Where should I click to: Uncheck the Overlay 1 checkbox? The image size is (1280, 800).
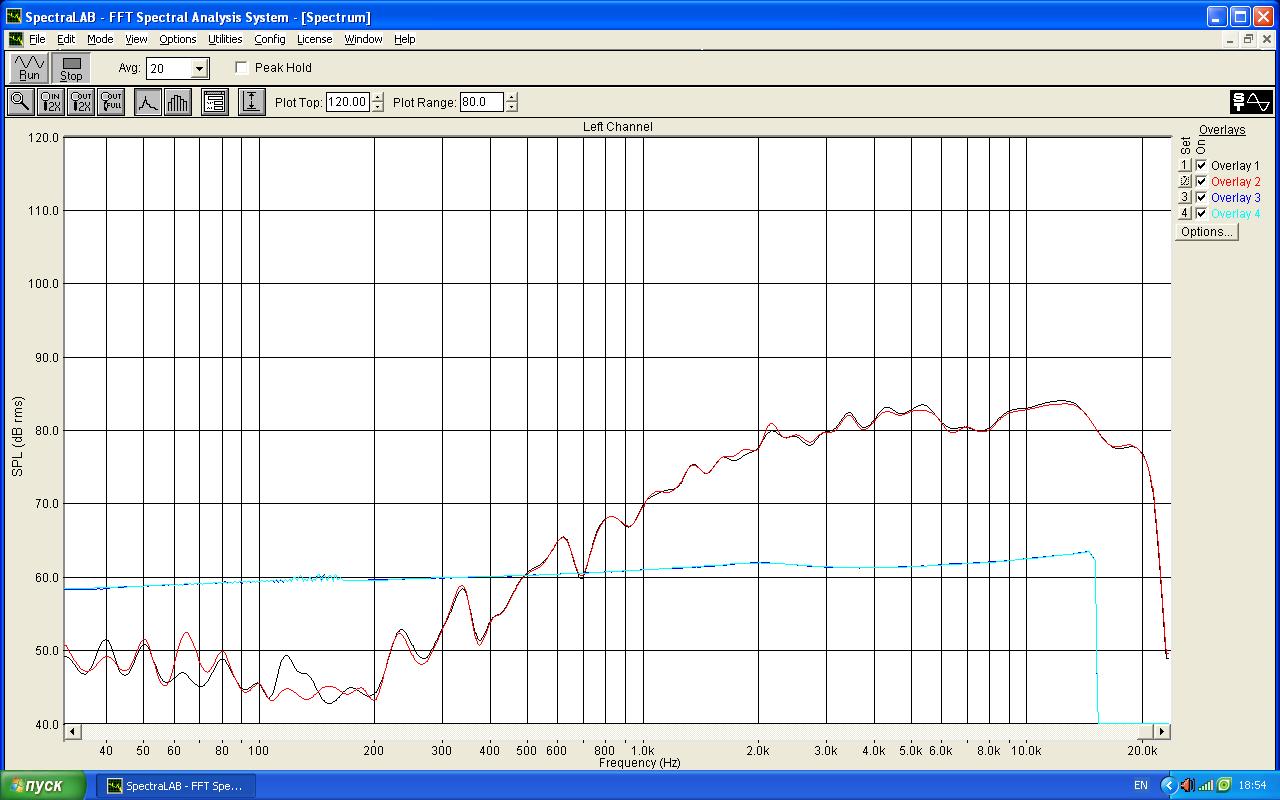click(1201, 166)
